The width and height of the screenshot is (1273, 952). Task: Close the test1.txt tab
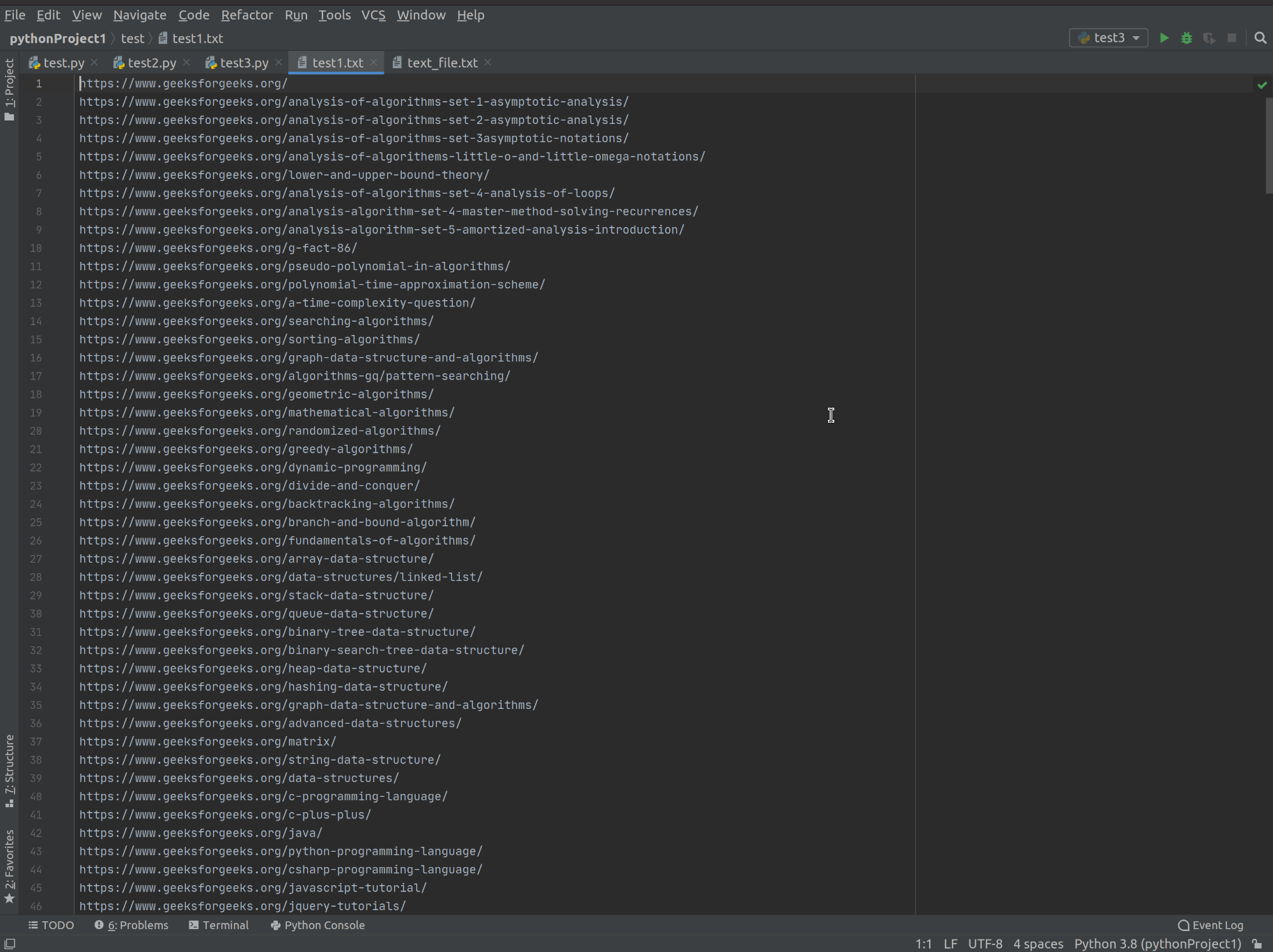pos(374,63)
